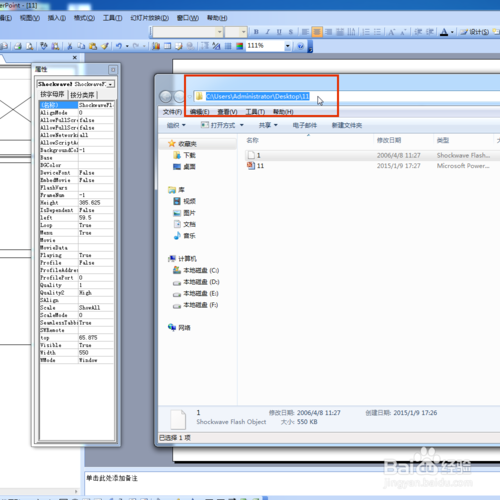Toggle text Shadow (S) formatting
The height and width of the screenshot is (500, 500).
[x=291, y=32]
